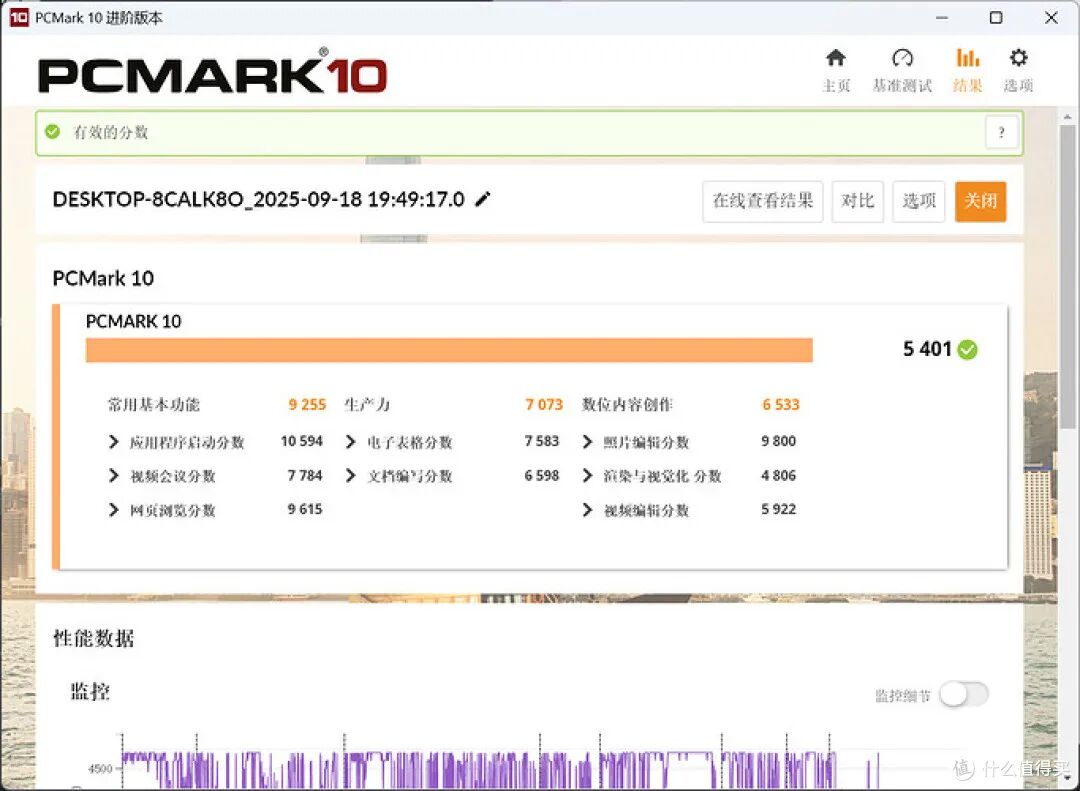Expand the video editing score (视频编辑分数) row
The width and height of the screenshot is (1080, 791).
coord(587,510)
